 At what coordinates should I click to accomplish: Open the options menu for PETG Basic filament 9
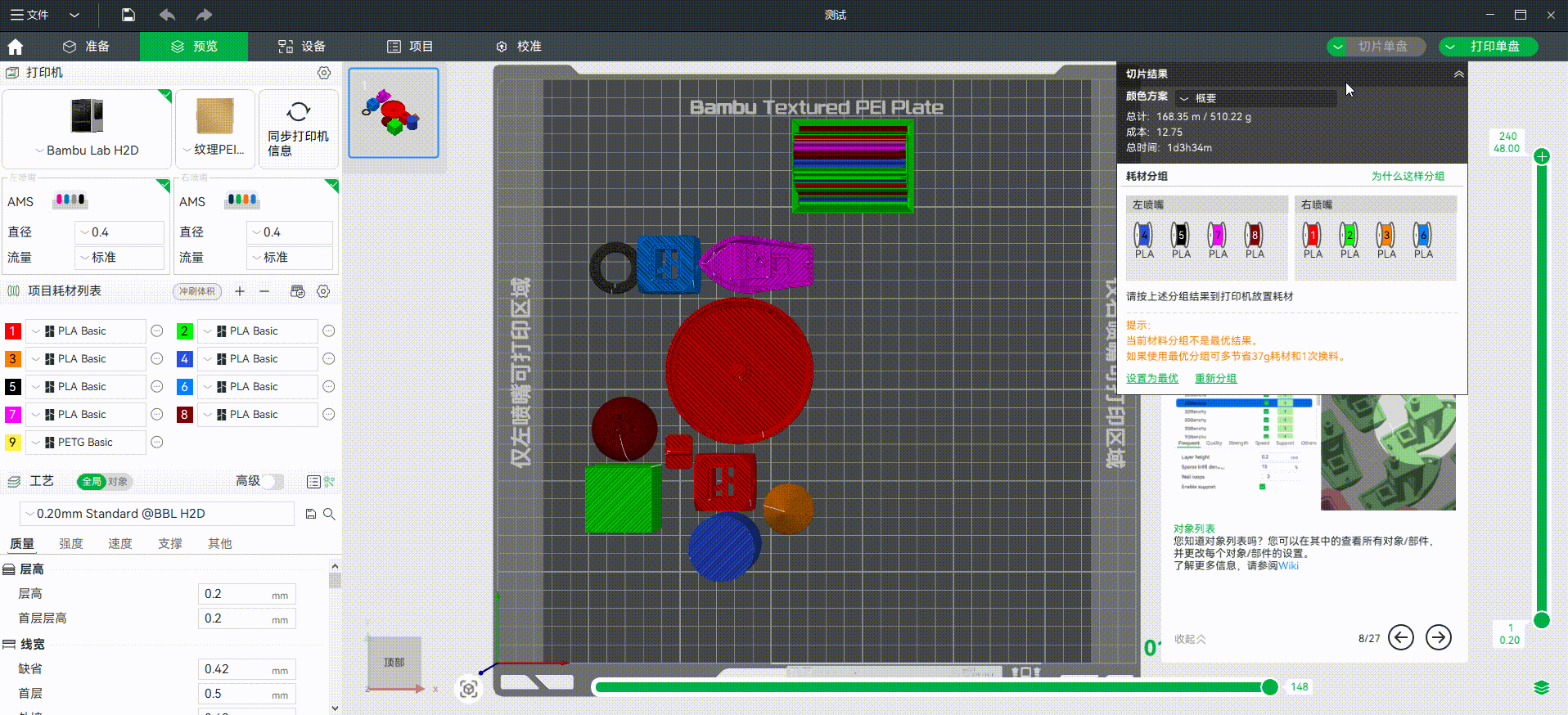[157, 442]
